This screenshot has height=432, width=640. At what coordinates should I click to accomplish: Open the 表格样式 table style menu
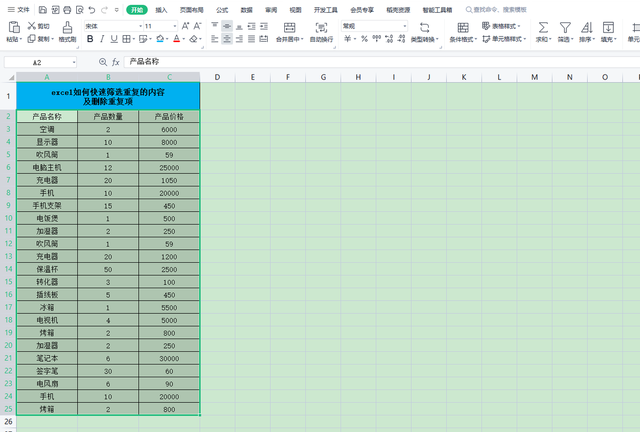point(501,26)
